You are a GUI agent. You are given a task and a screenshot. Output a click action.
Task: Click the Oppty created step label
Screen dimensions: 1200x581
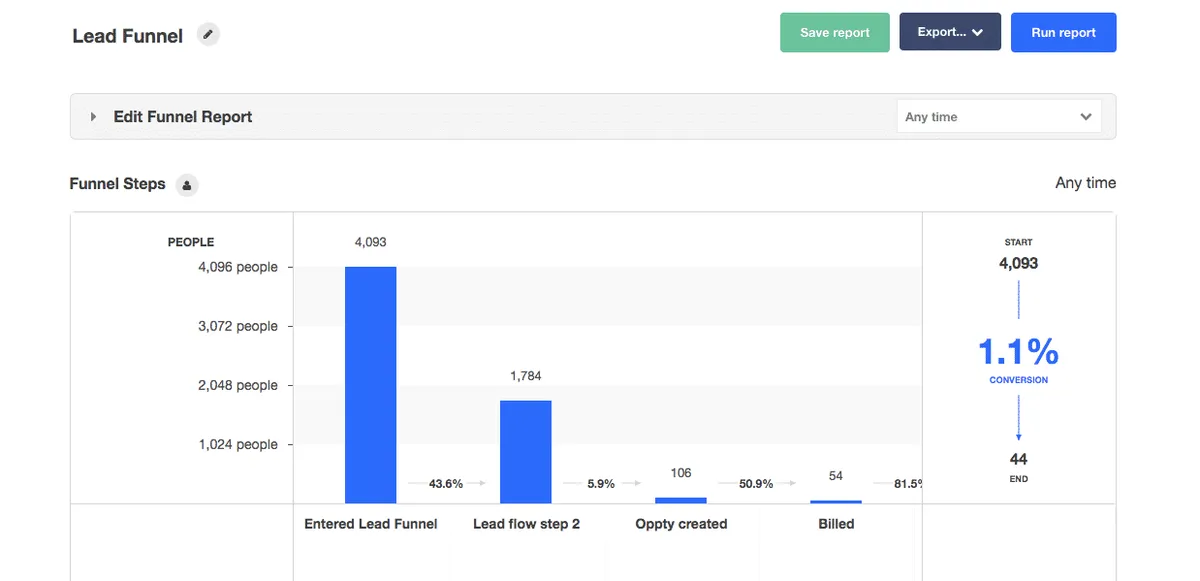681,524
